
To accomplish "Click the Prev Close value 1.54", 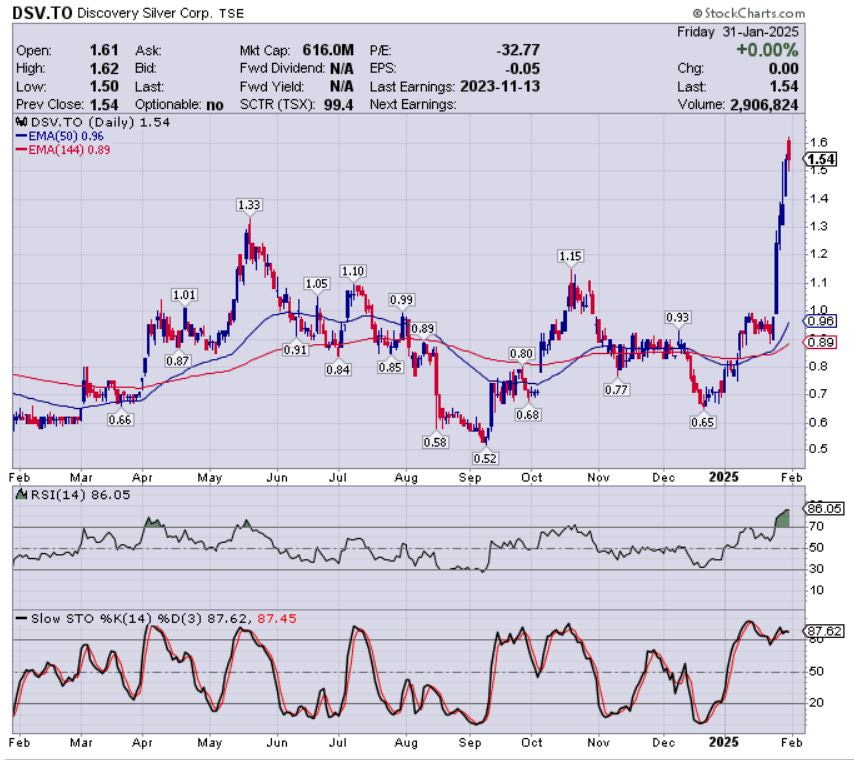I will [104, 105].
